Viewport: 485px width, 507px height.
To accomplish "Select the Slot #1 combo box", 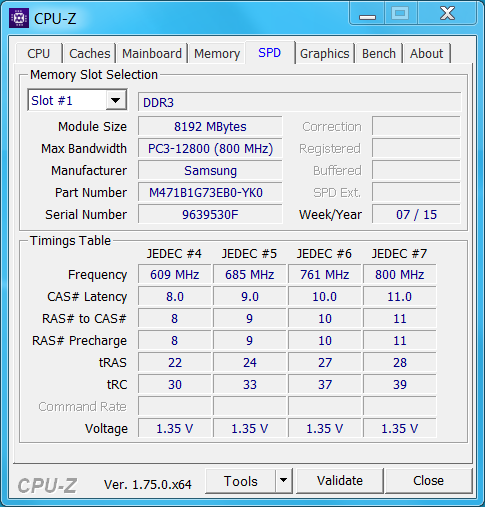I will 77,100.
